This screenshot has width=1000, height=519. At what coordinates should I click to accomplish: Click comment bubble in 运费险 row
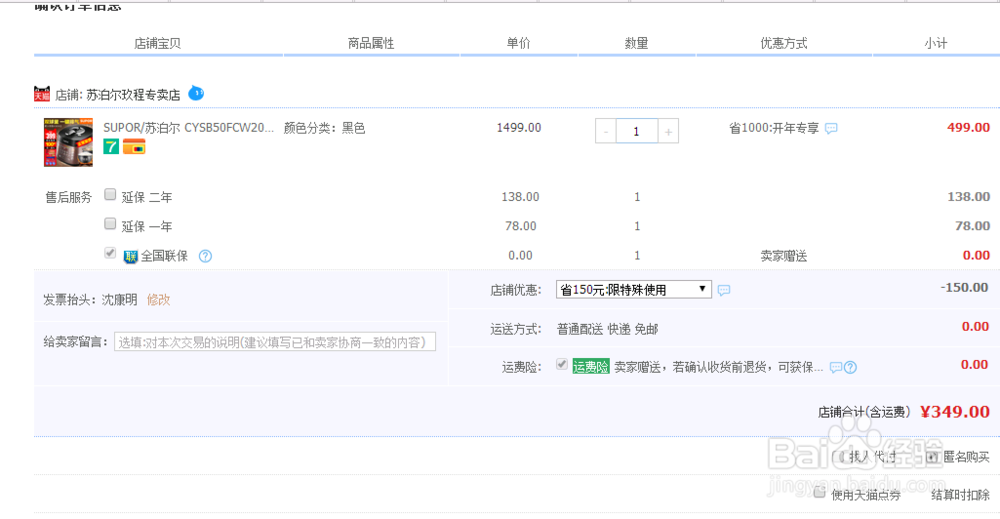tap(835, 367)
